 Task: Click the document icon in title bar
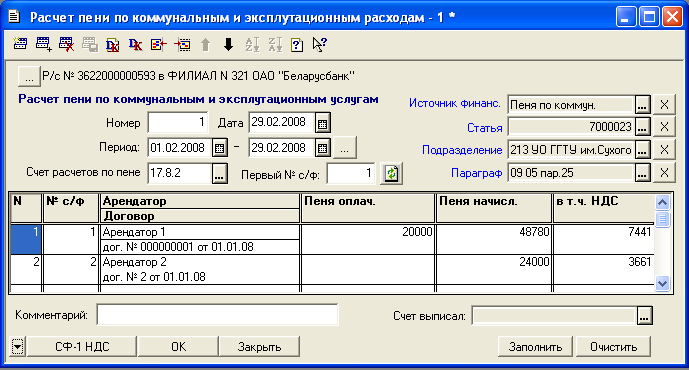pyautogui.click(x=15, y=17)
